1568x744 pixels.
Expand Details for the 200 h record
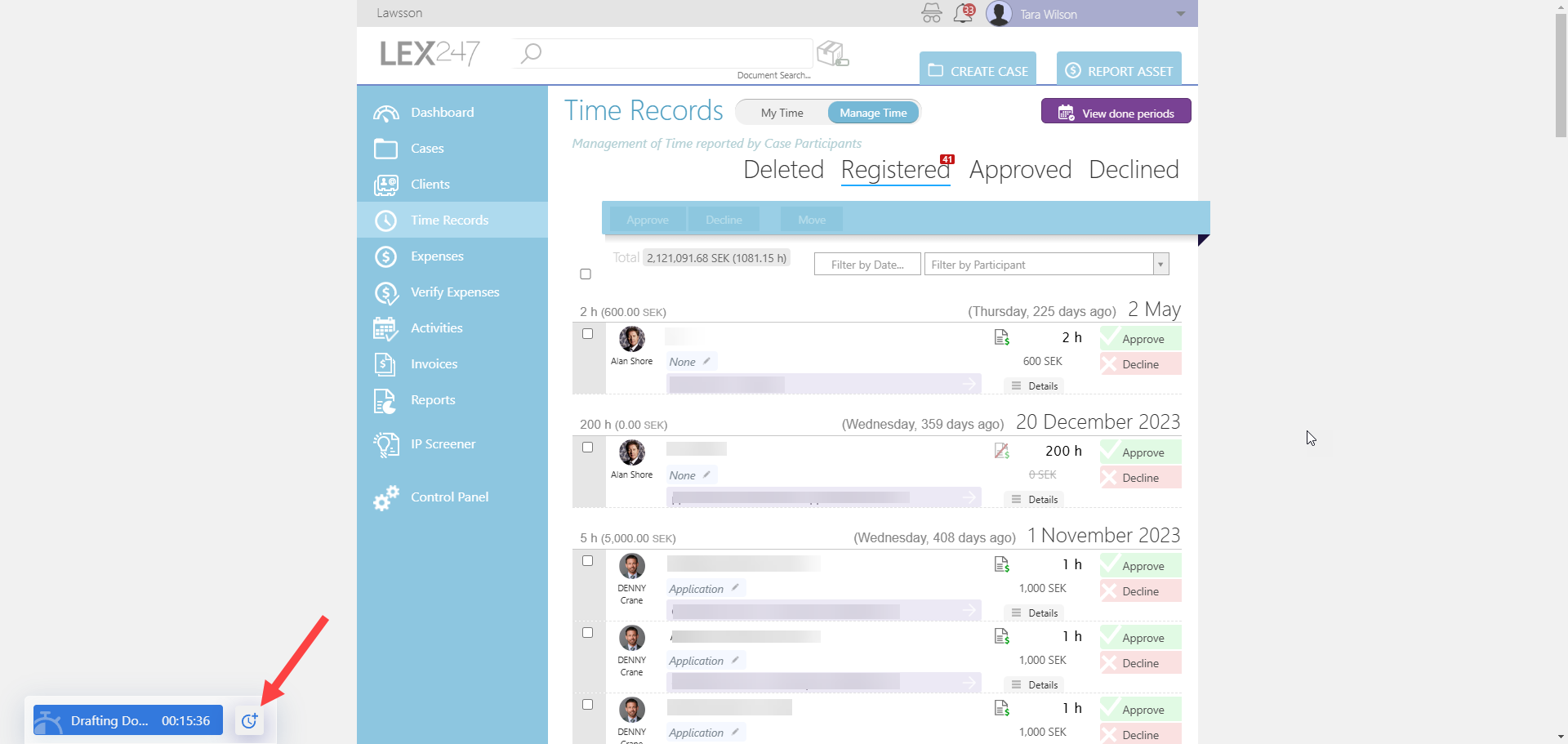(x=1035, y=500)
